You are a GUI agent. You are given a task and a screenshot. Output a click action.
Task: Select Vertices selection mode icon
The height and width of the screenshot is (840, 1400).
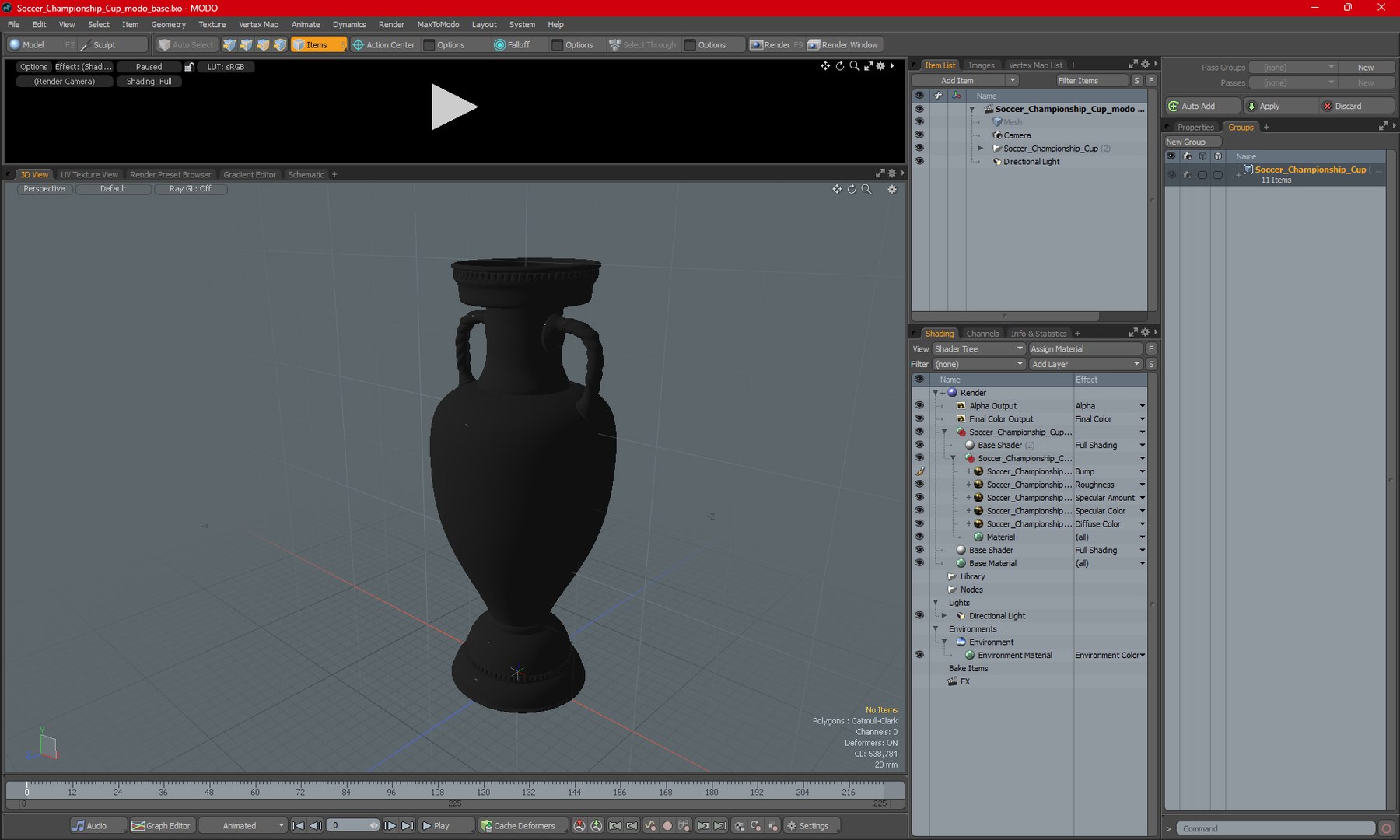pos(229,45)
